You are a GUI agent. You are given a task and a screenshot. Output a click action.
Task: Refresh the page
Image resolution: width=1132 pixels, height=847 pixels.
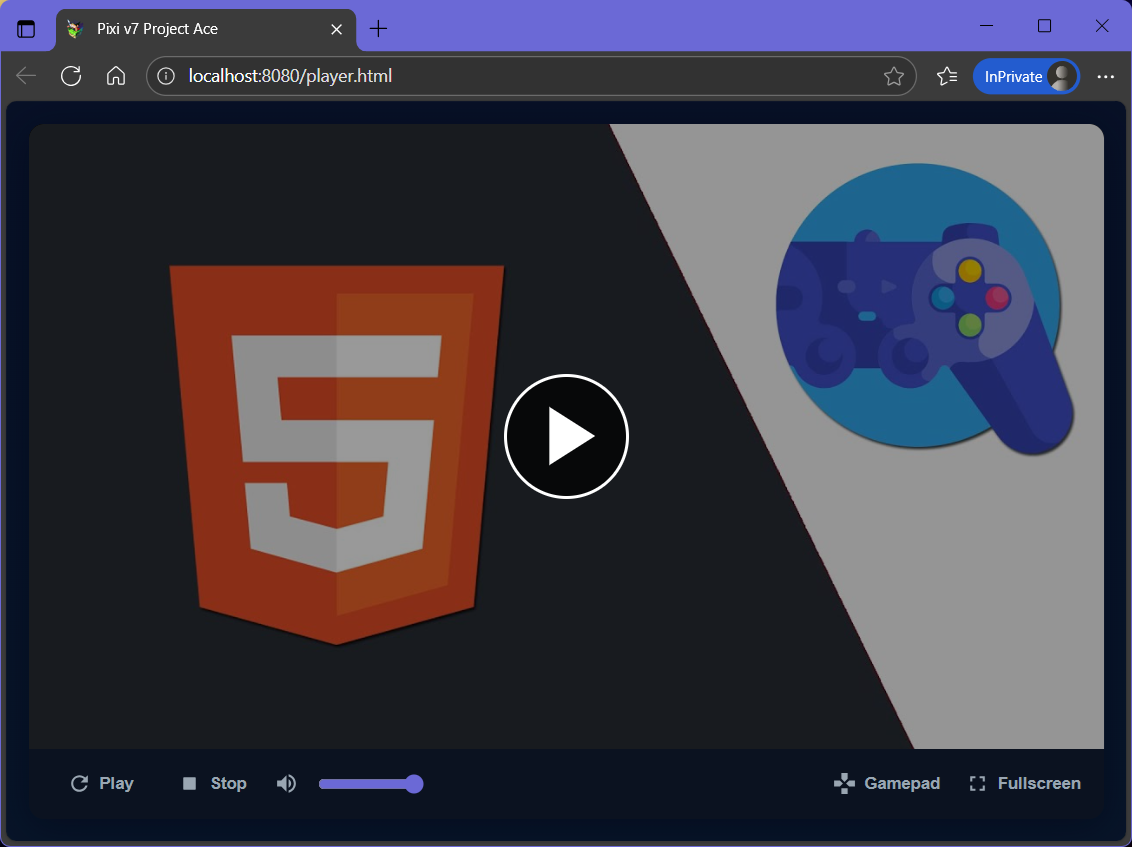[x=71, y=76]
